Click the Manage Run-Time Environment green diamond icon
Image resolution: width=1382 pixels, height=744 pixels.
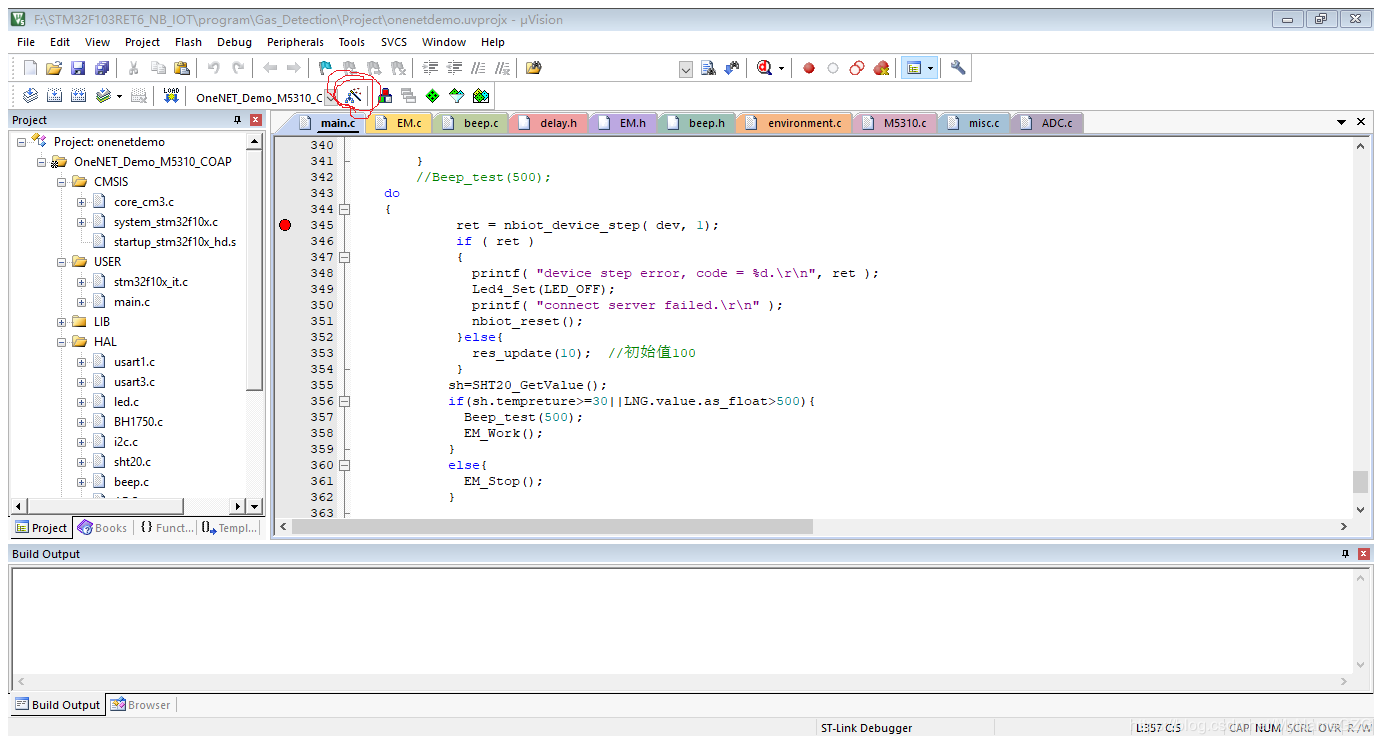point(432,96)
